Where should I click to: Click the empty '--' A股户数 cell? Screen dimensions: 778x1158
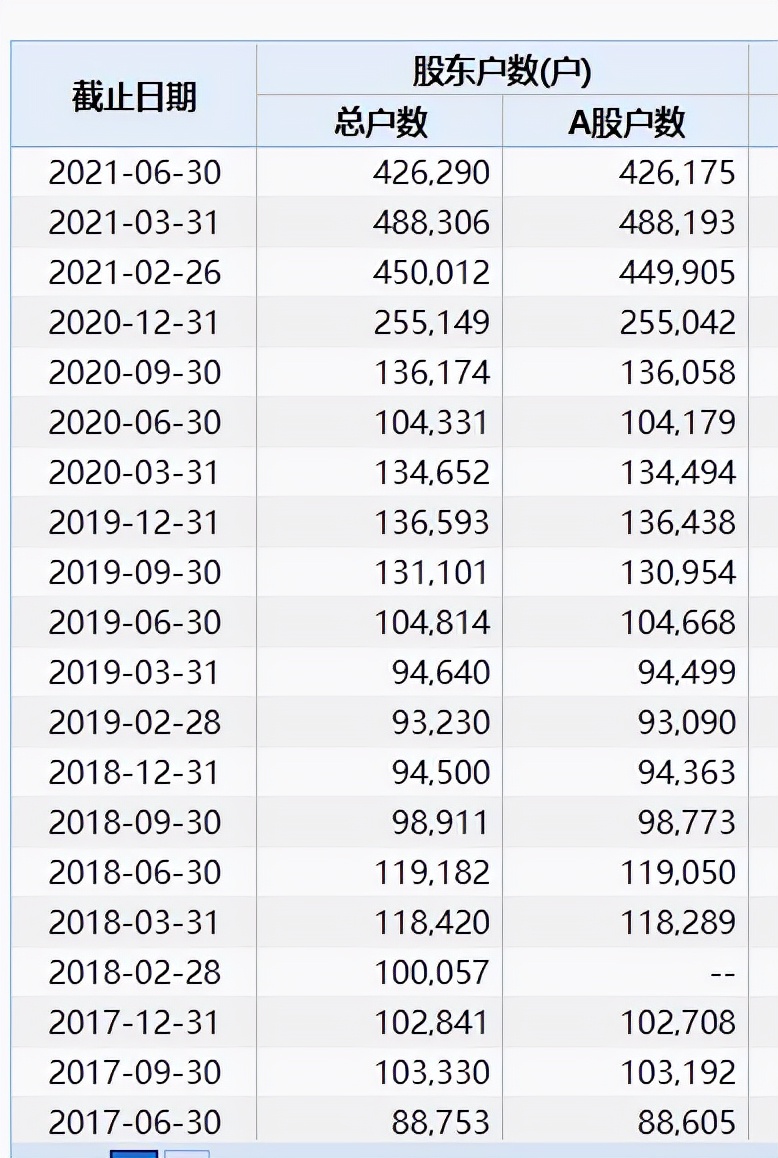click(715, 972)
